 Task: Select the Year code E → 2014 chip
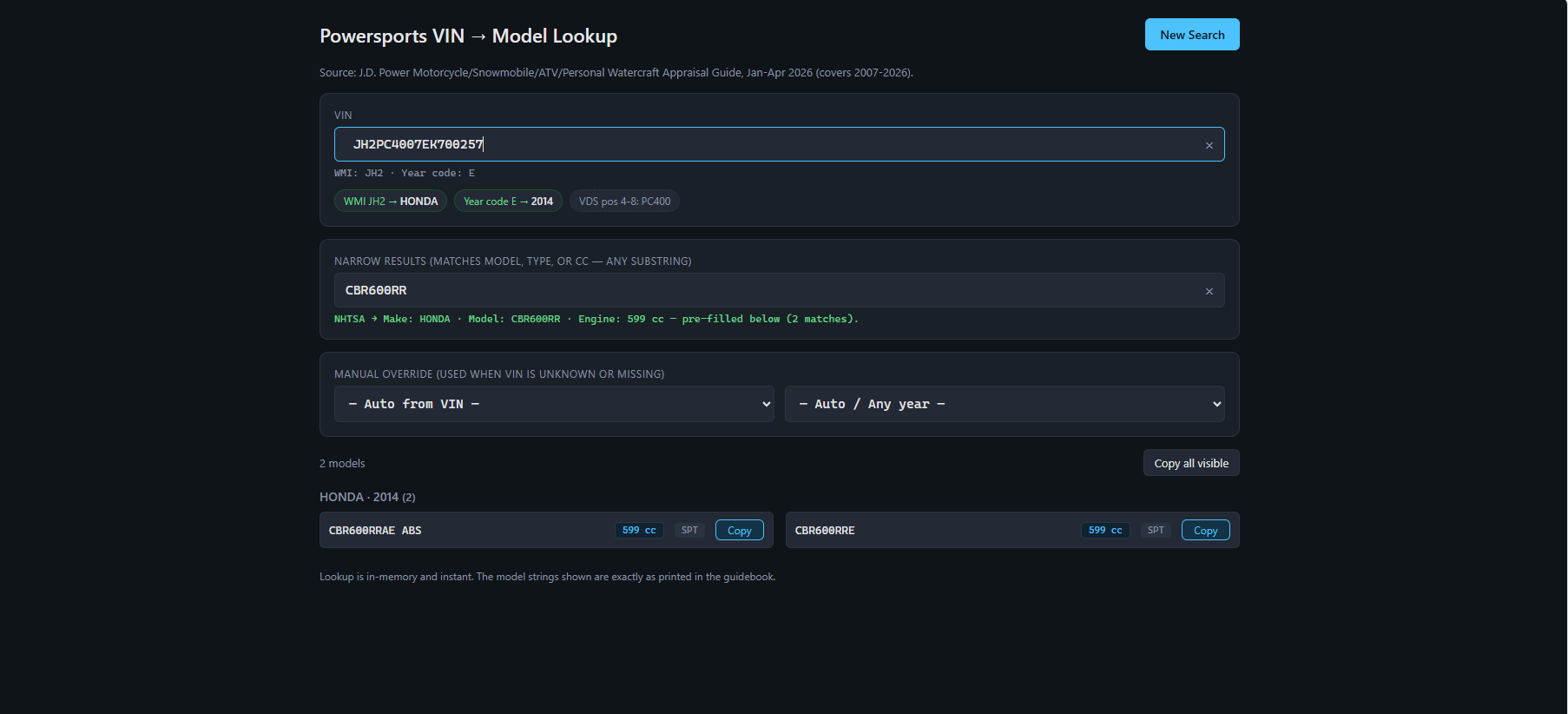(x=508, y=201)
